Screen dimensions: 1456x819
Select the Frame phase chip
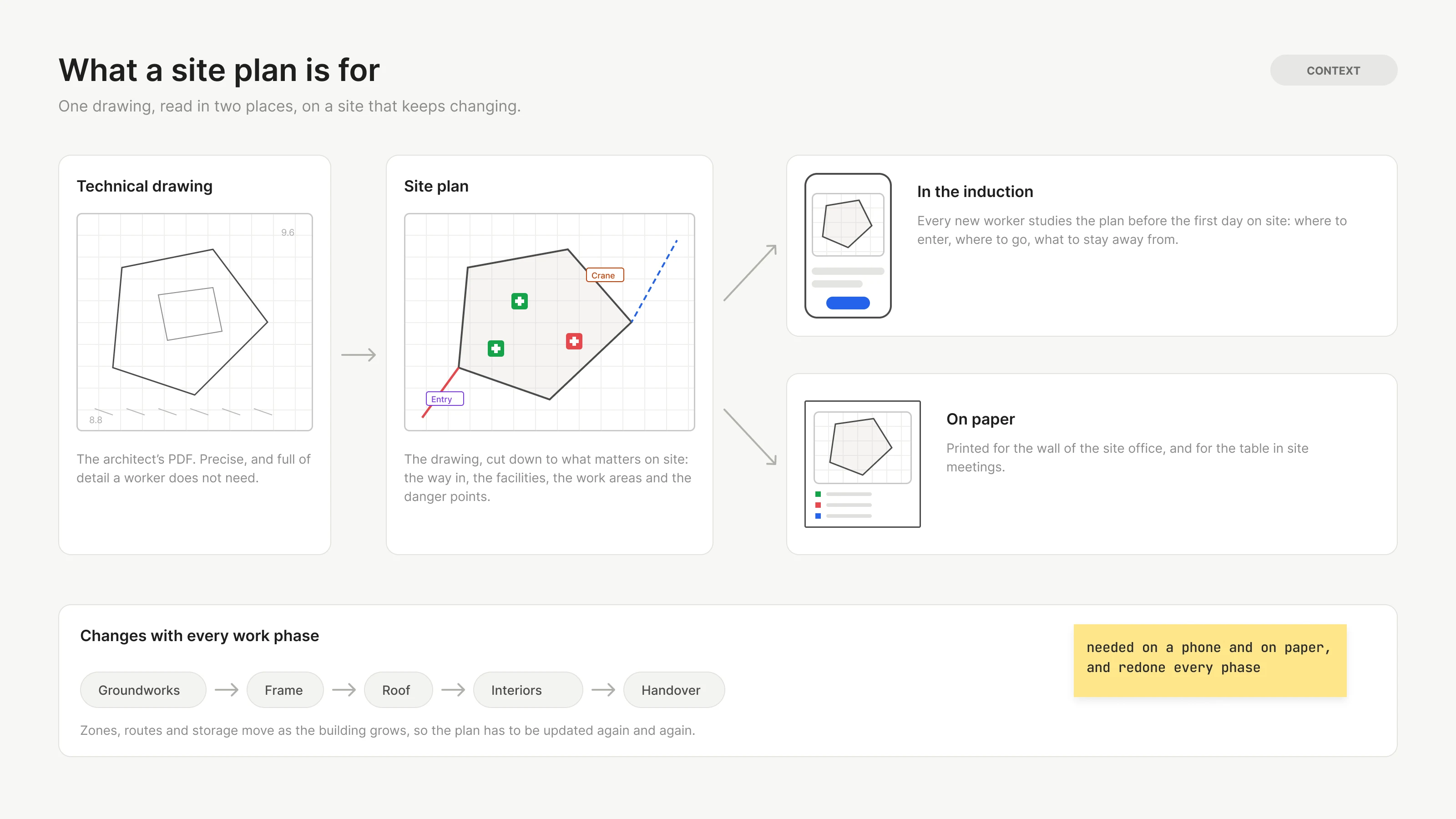(x=285, y=690)
